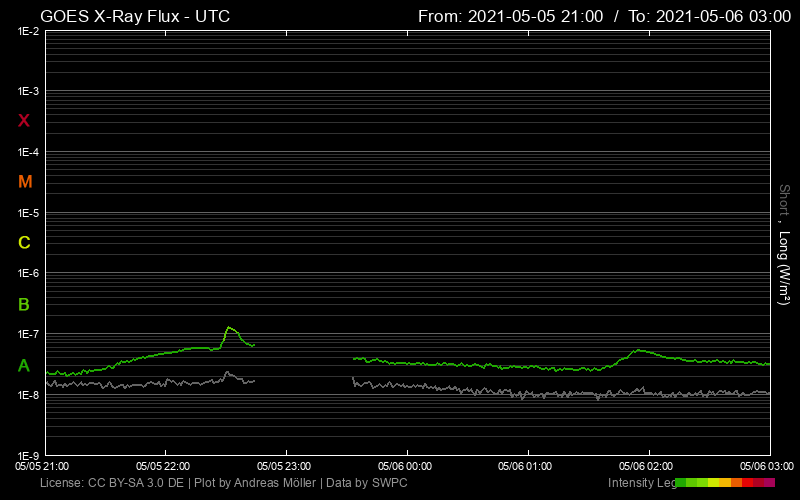Viewport: 800px width, 500px height.
Task: Click the 05/06 03:00 time axis label
Action: point(767,466)
